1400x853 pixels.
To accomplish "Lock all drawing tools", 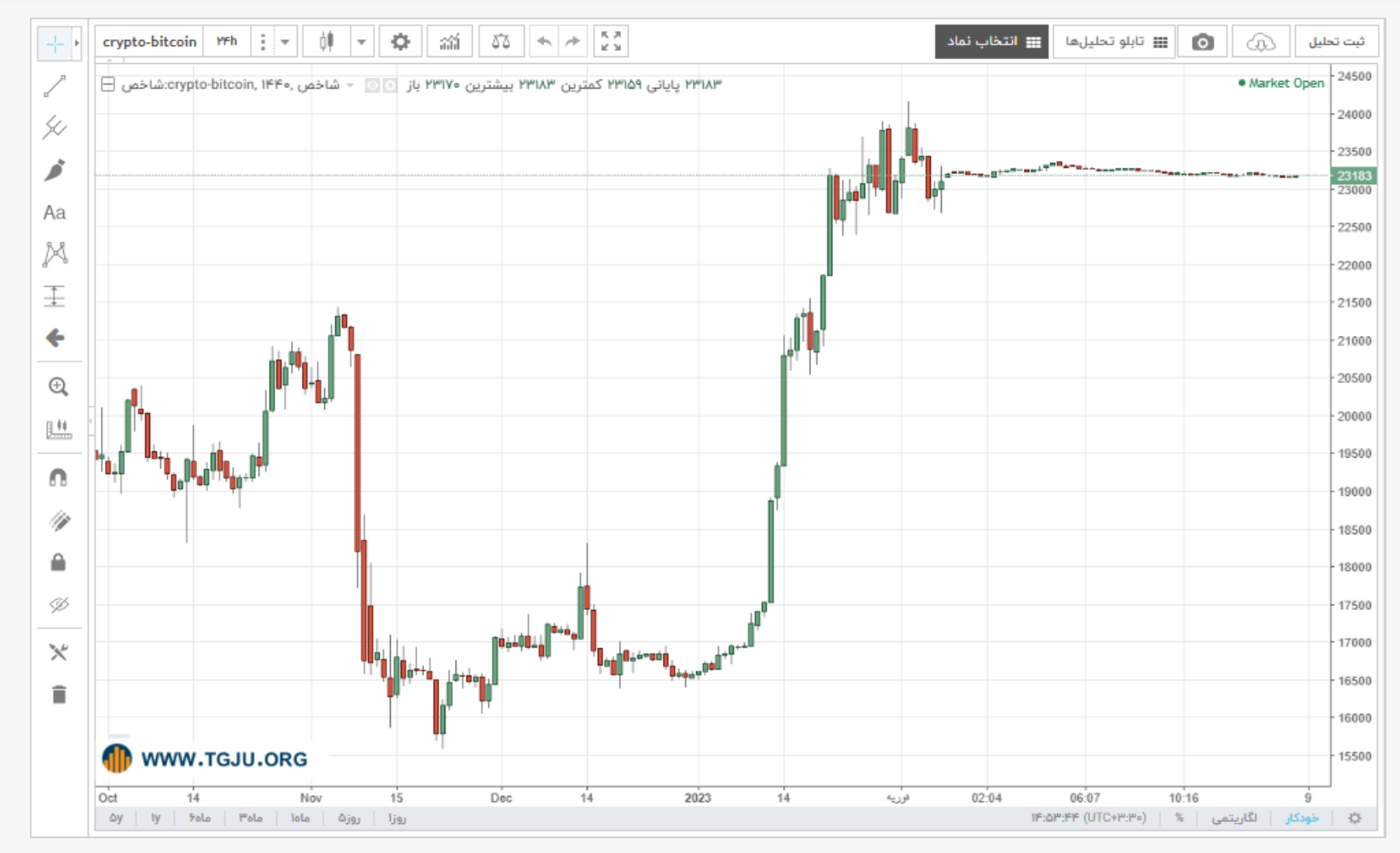I will point(58,562).
